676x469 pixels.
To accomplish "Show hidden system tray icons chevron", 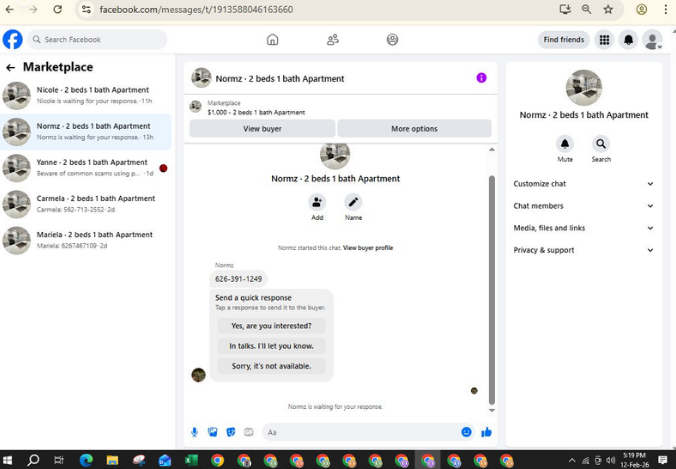I will tap(572, 460).
